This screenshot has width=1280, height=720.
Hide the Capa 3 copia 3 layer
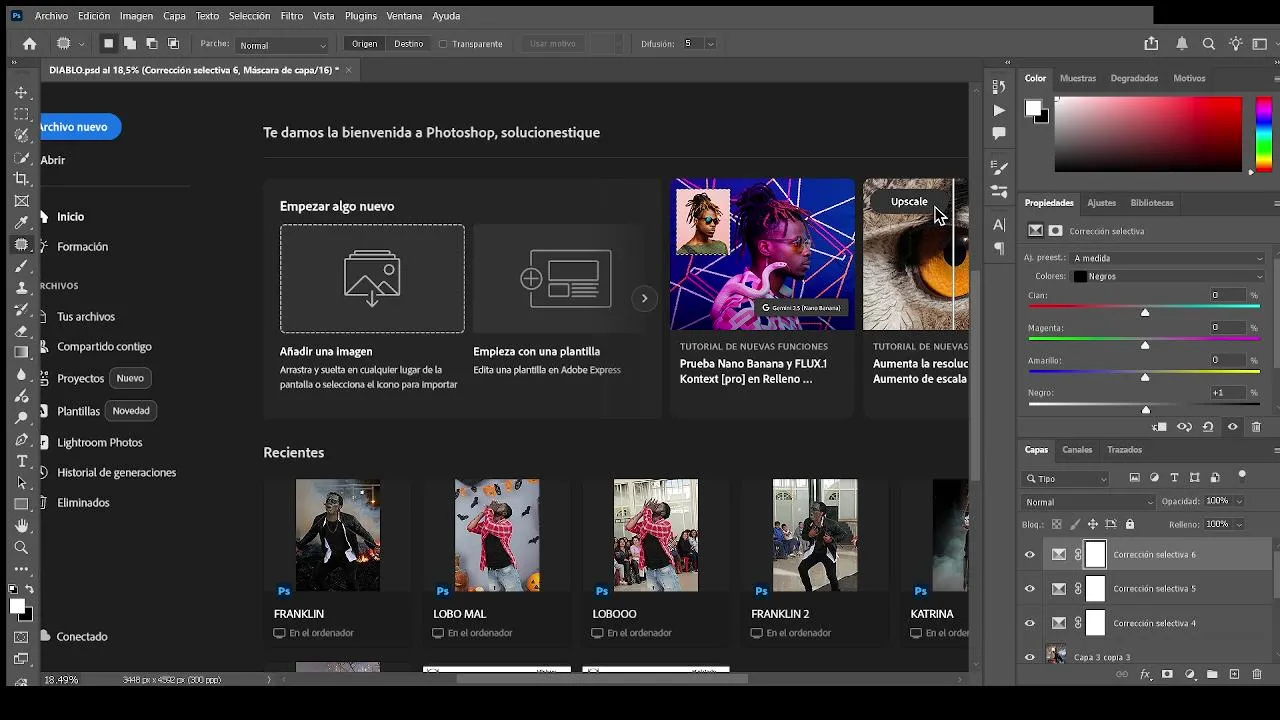click(1030, 657)
